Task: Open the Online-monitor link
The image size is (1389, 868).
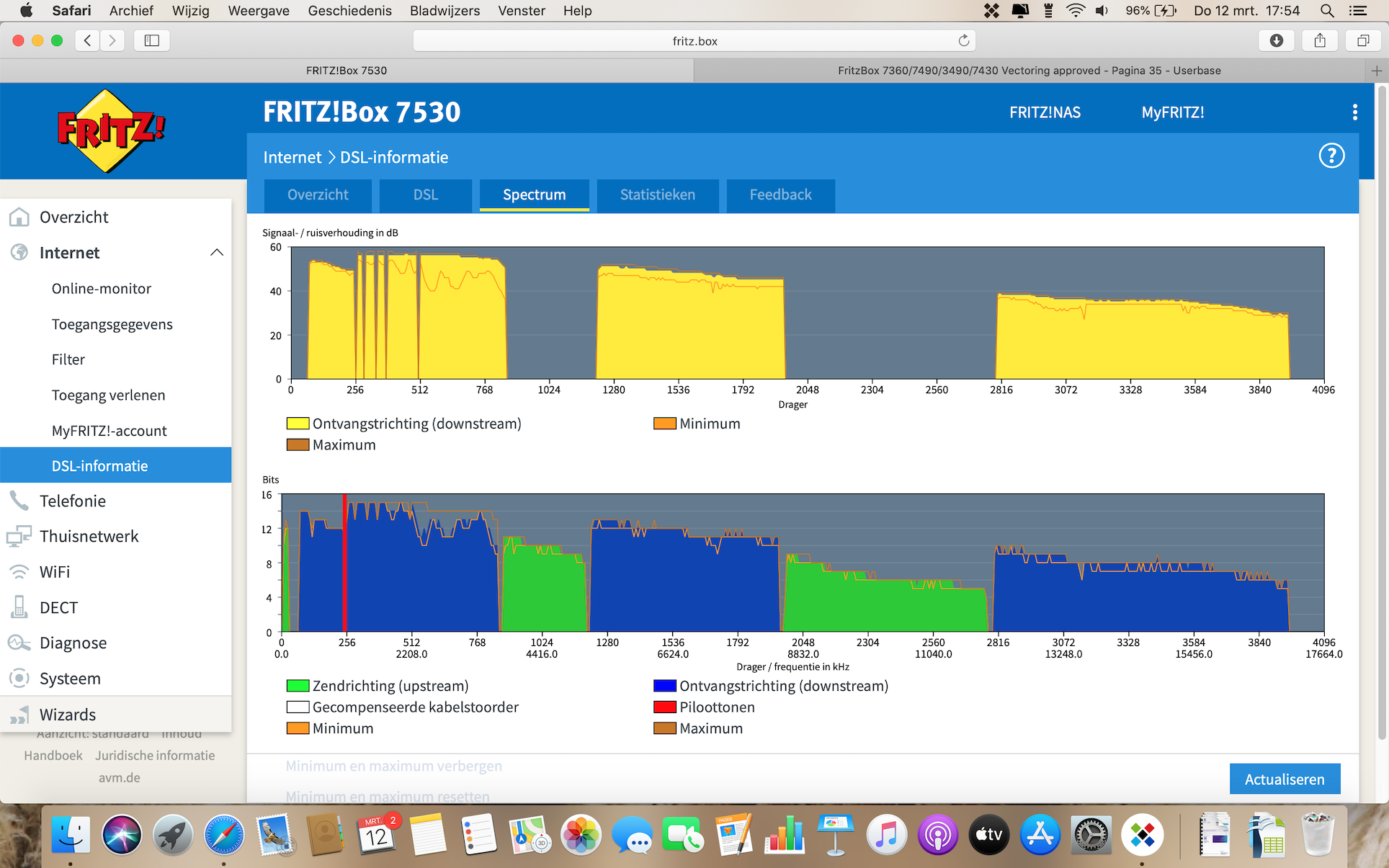Action: [x=102, y=289]
